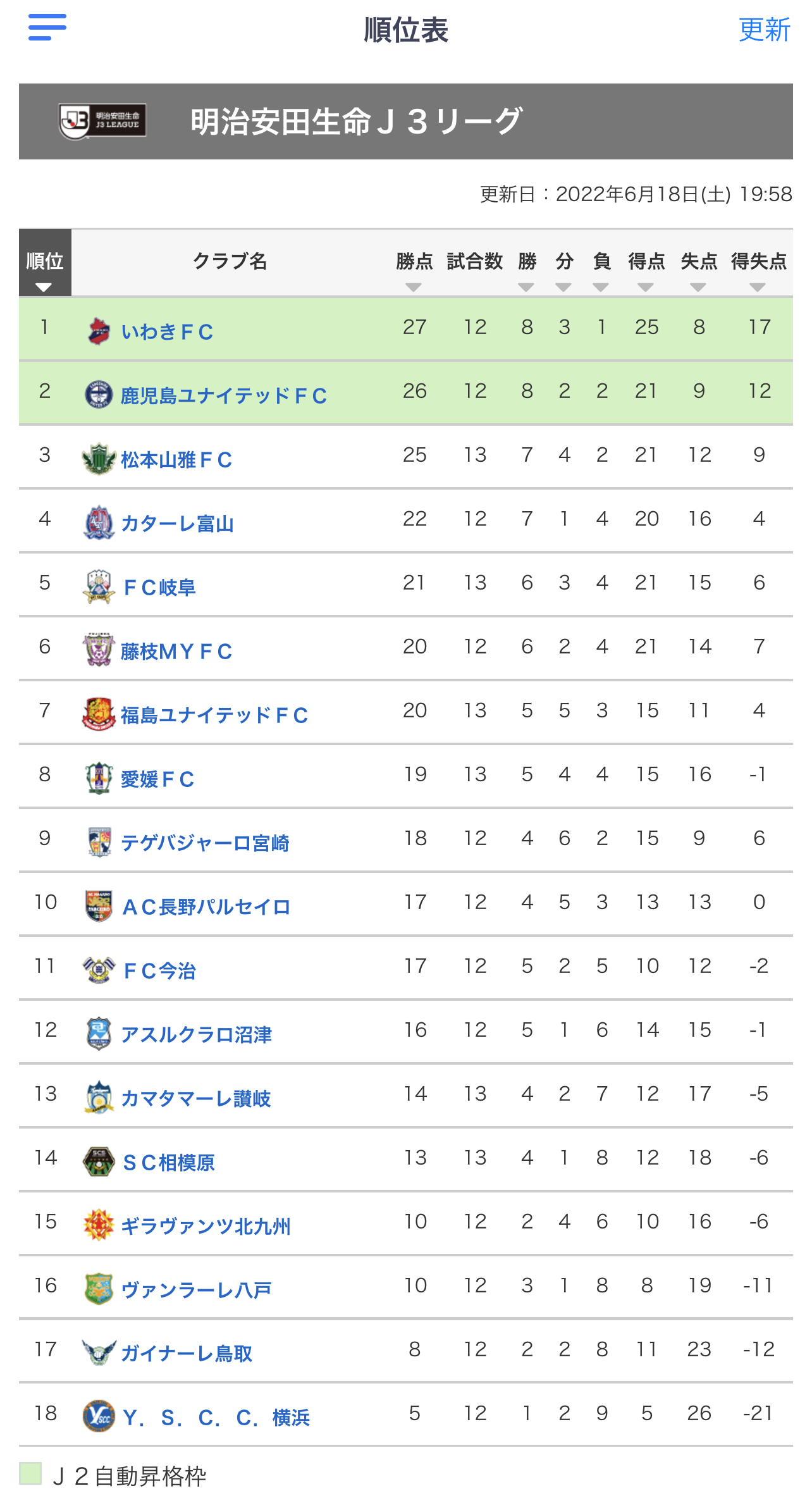
Task: Sort table by 得失点 column arrow
Action: click(x=758, y=287)
